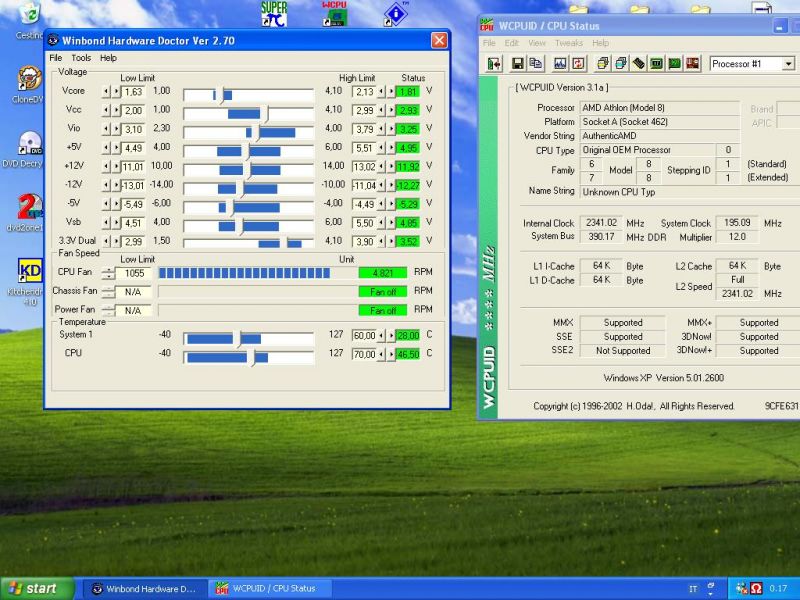
Task: Open the View menu in WCPUID
Action: pyautogui.click(x=537, y=43)
